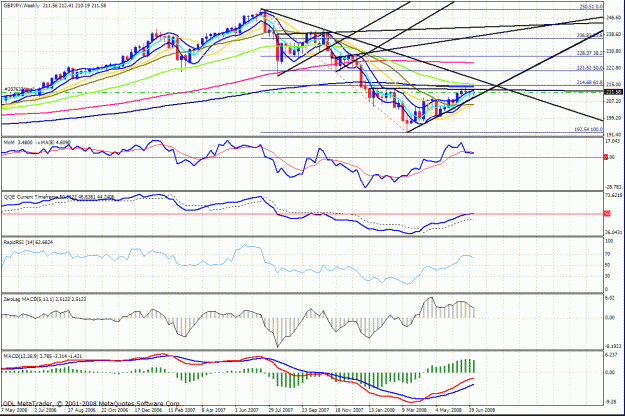Click the 17.043 MoM scale value
The image size is (625, 416).
pos(612,141)
